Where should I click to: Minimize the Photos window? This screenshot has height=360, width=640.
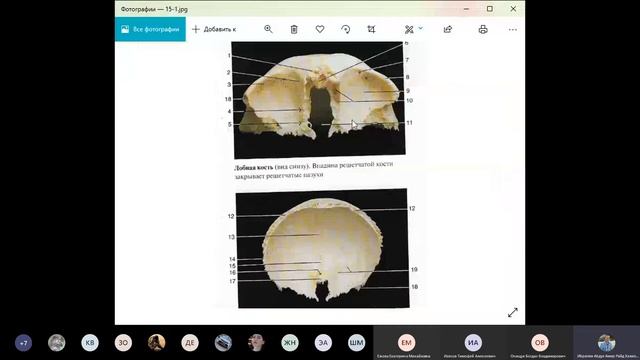point(466,9)
